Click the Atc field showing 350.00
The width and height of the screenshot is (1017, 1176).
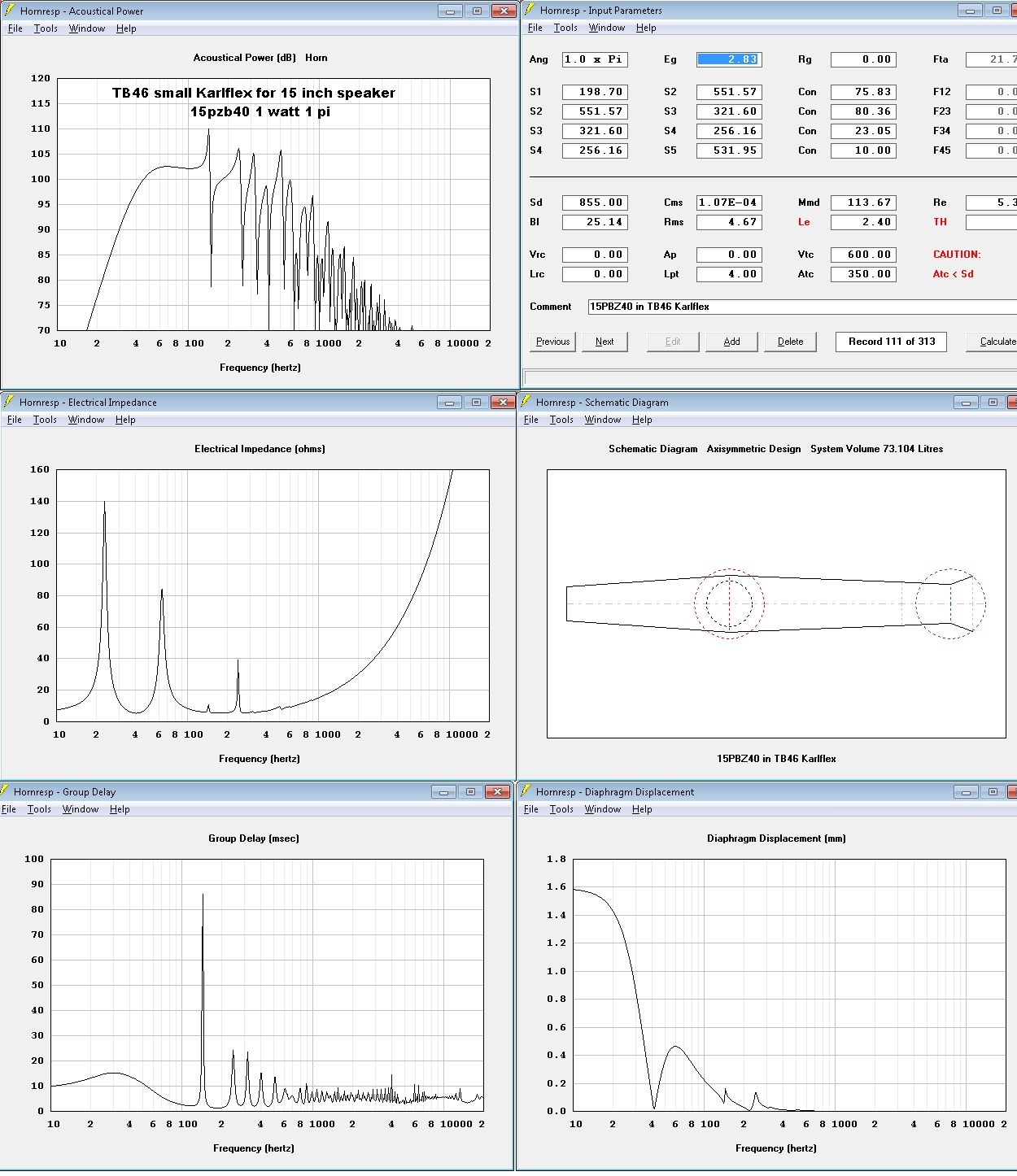pyautogui.click(x=863, y=274)
